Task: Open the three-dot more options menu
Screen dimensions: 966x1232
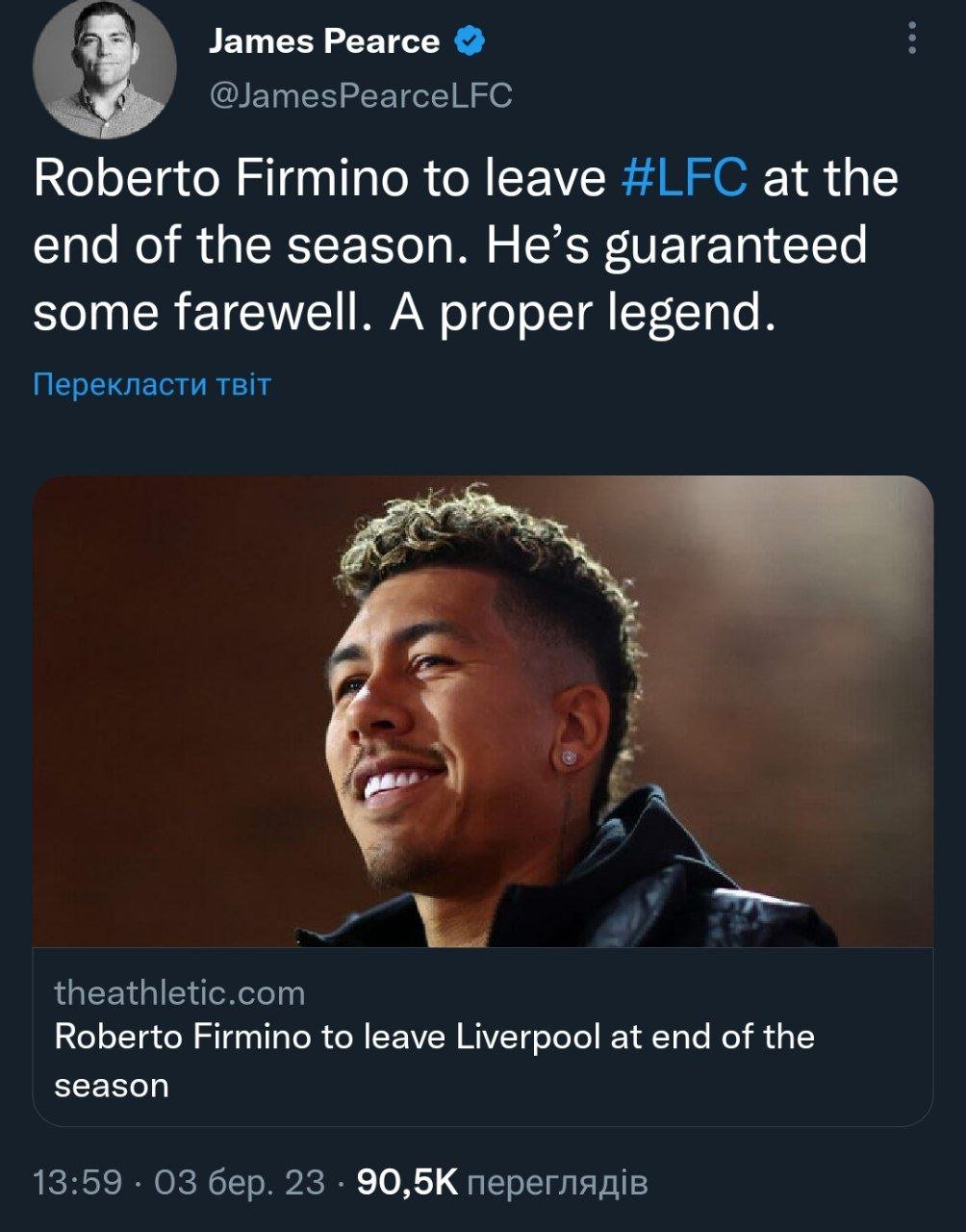Action: click(912, 38)
